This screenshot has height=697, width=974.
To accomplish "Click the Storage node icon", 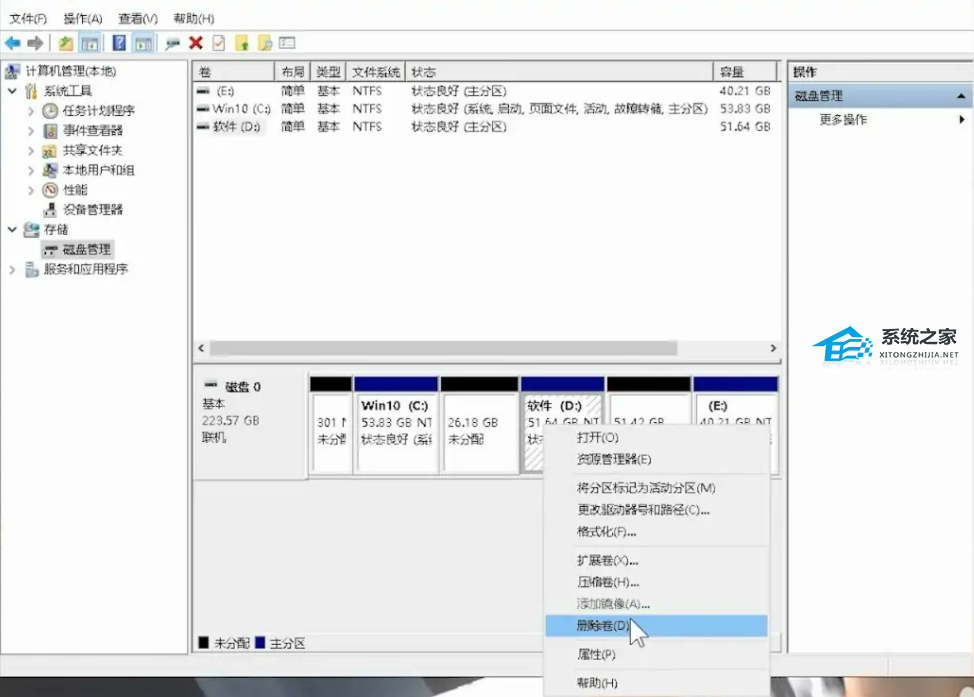I will [x=31, y=230].
